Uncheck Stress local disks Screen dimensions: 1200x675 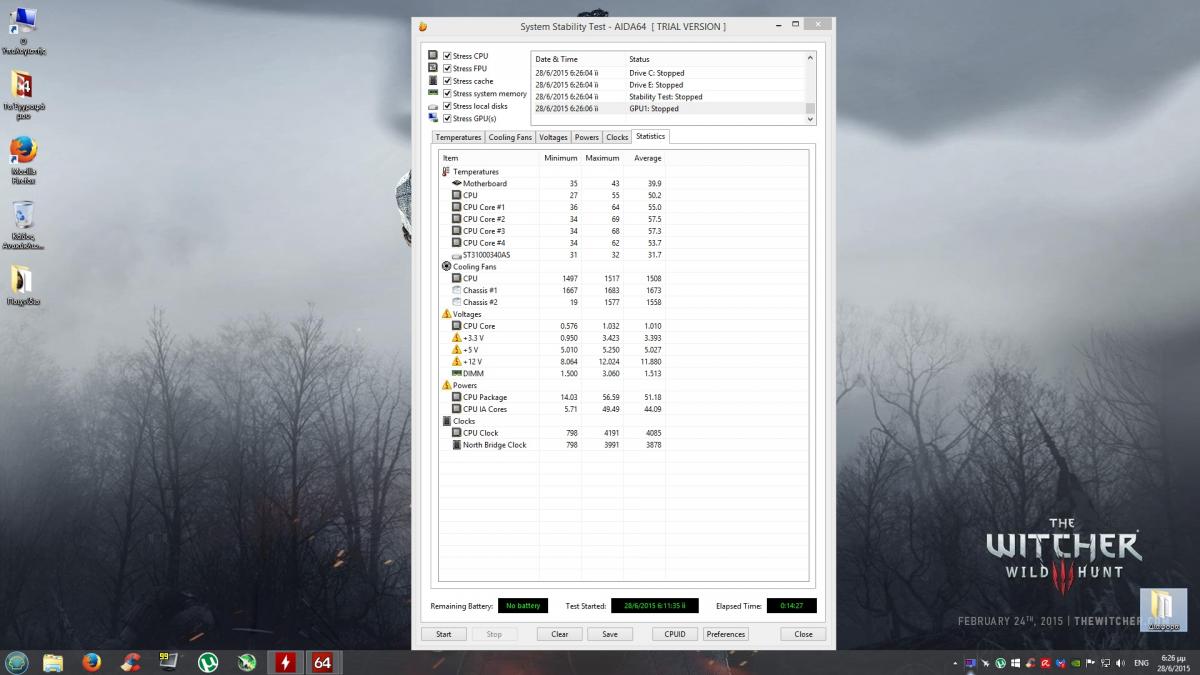point(447,106)
